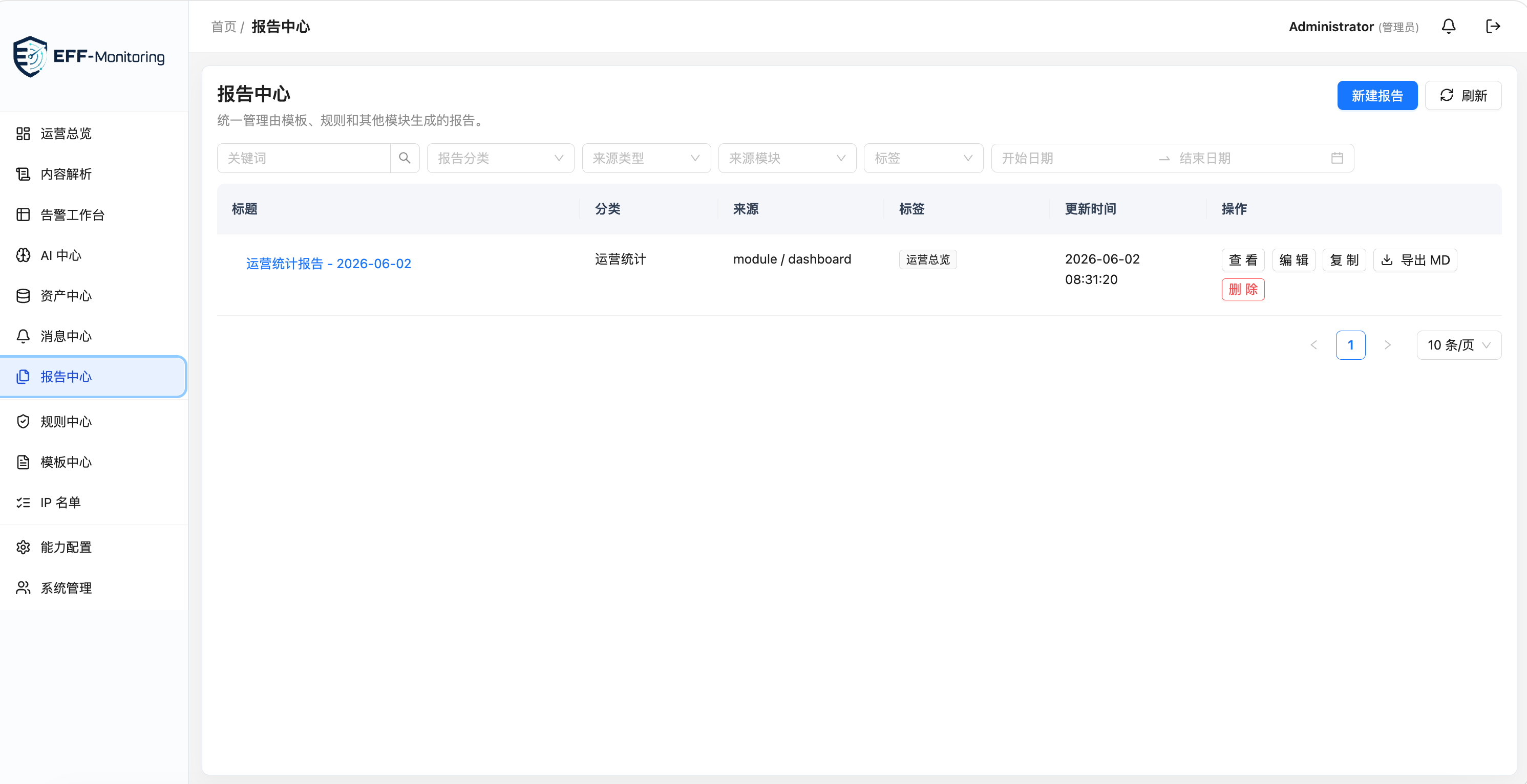This screenshot has height=784, width=1527.
Task: Click the 系统管理 users icon
Action: tap(23, 588)
